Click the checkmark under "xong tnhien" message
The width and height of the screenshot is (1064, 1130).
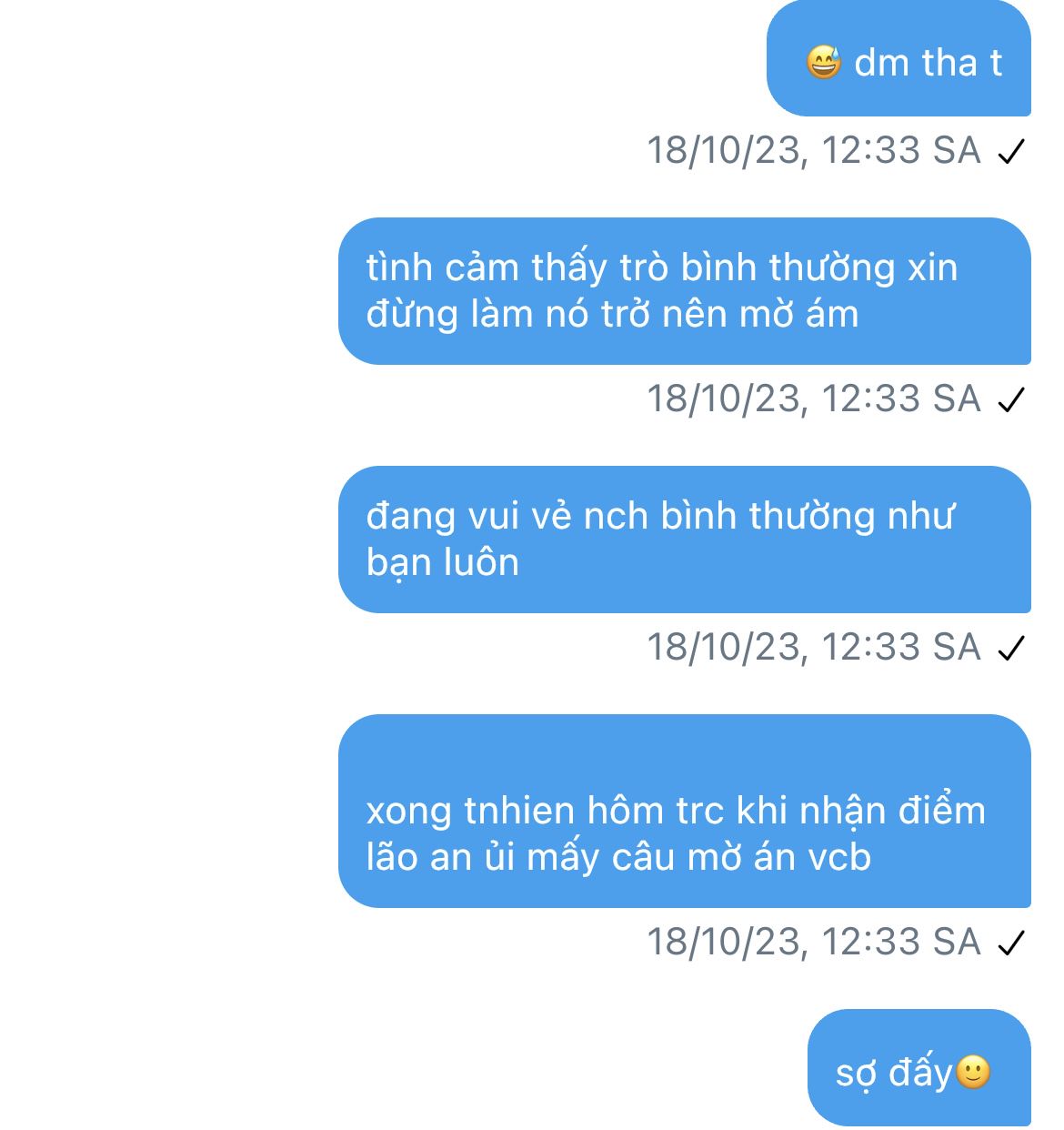(x=1011, y=943)
